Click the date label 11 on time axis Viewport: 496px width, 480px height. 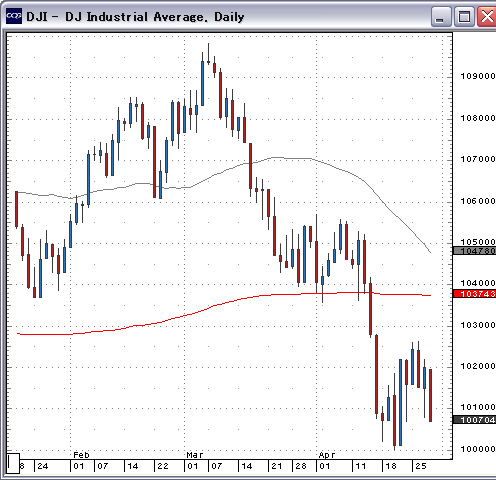pos(361,466)
